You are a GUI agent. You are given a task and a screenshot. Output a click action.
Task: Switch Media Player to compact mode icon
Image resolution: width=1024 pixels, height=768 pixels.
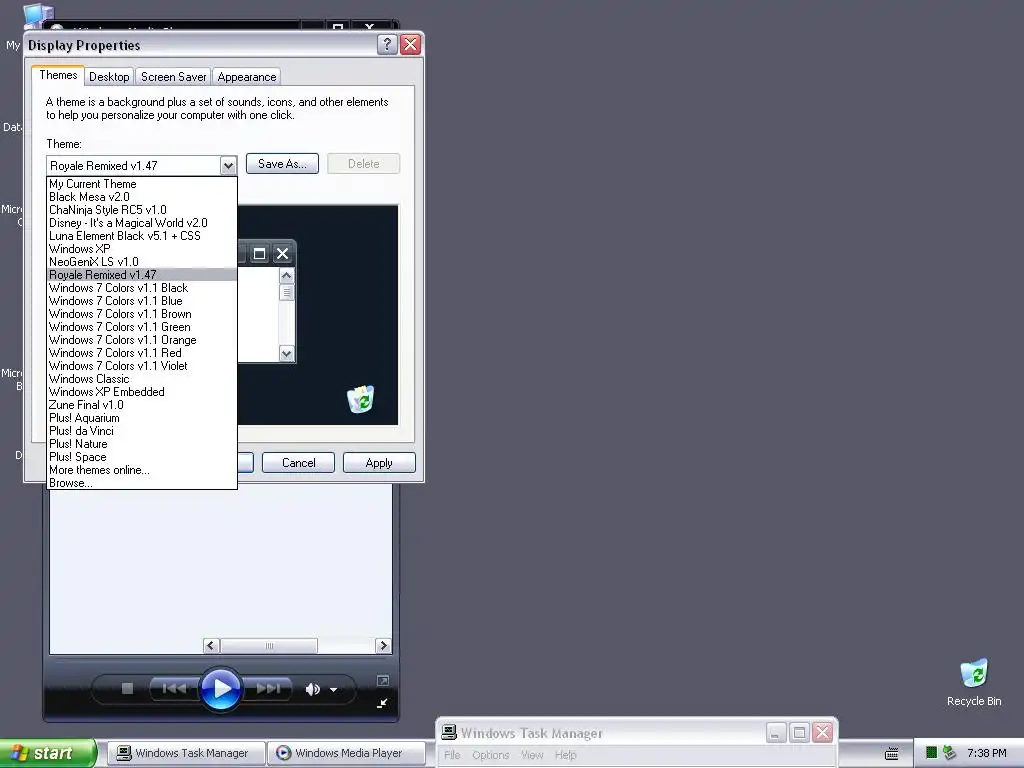[x=382, y=703]
